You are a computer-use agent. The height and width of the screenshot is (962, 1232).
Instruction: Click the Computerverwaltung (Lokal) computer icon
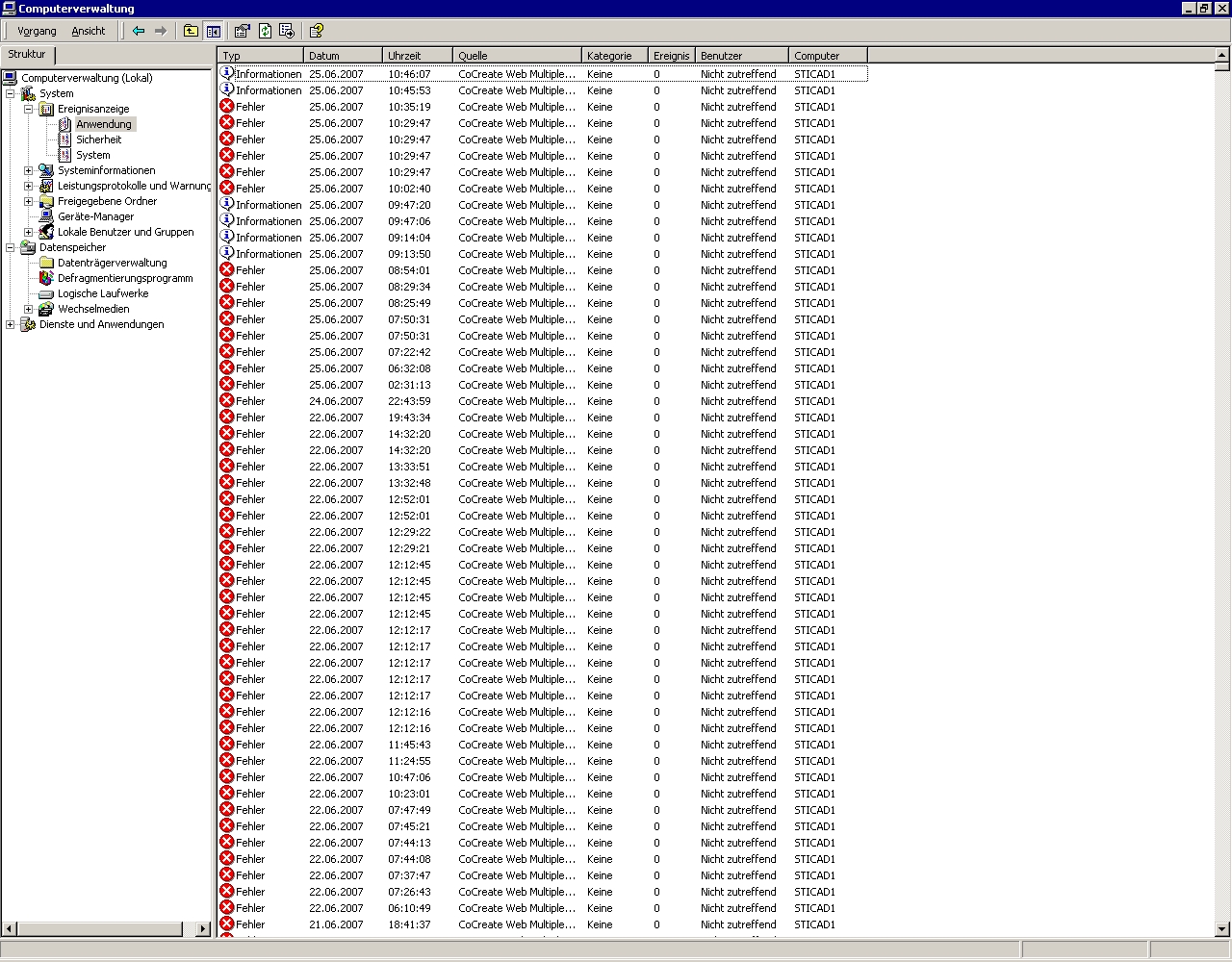click(10, 78)
